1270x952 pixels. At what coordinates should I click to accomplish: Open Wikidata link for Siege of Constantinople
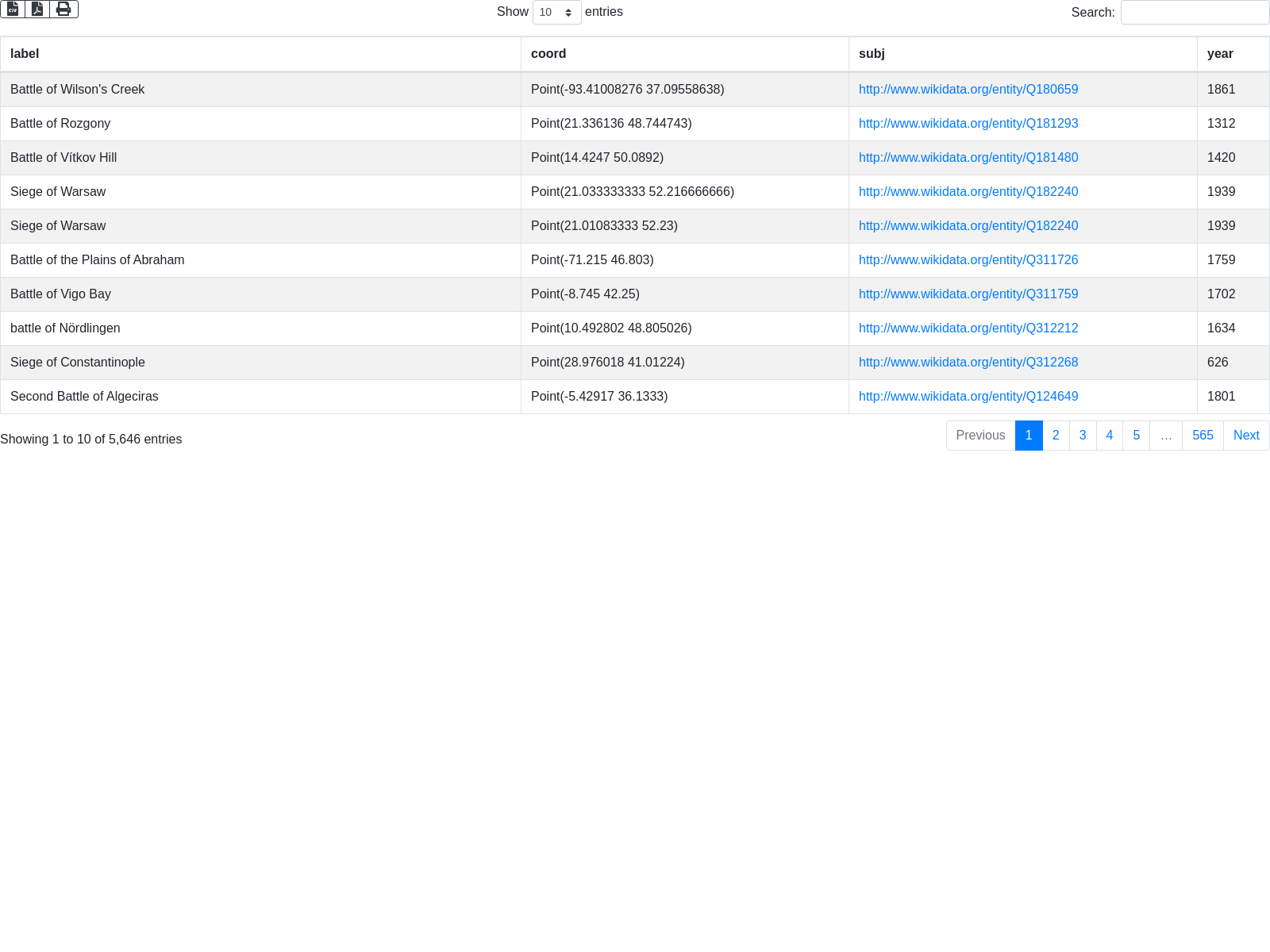(968, 363)
